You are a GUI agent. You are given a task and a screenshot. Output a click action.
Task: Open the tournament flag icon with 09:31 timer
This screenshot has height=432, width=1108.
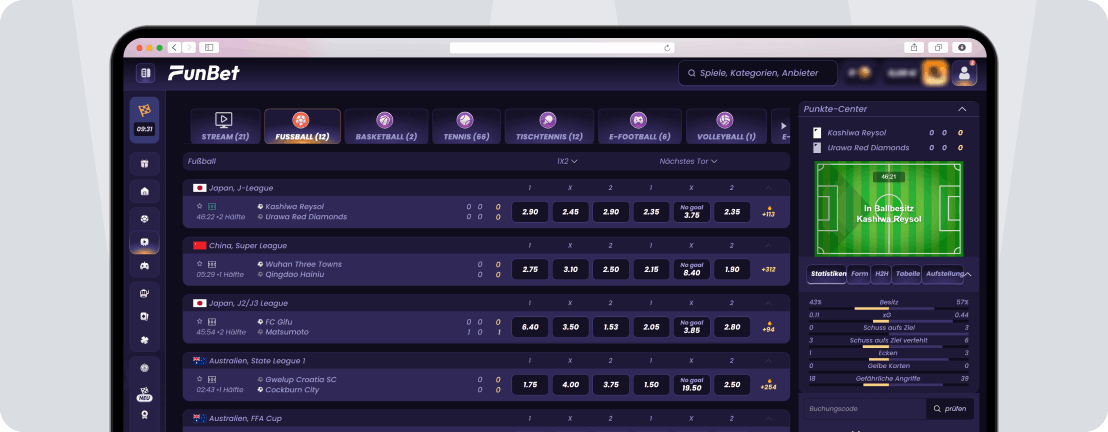[x=144, y=119]
